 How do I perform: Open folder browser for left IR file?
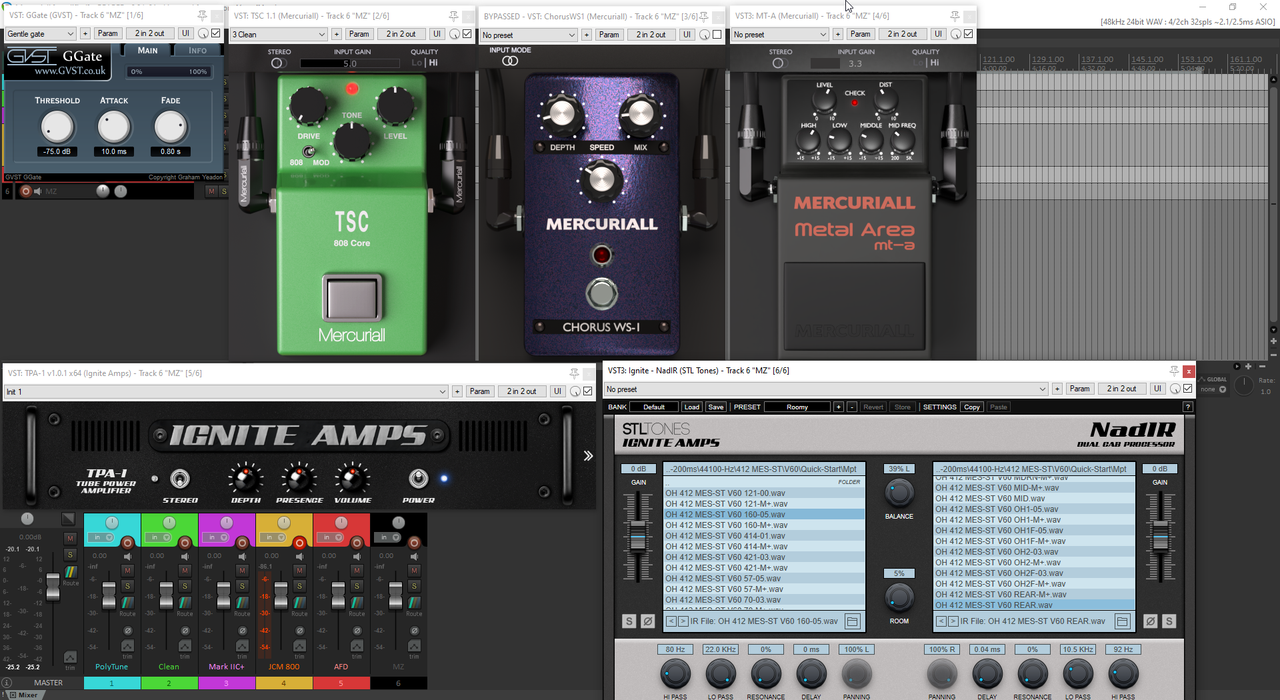coord(852,621)
